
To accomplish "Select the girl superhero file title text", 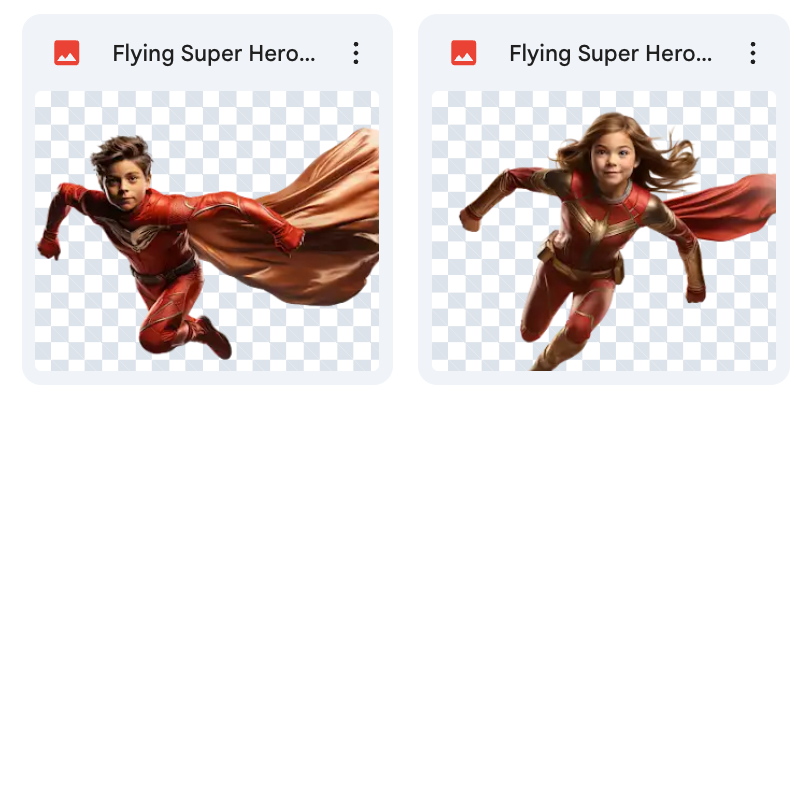I will click(x=610, y=54).
